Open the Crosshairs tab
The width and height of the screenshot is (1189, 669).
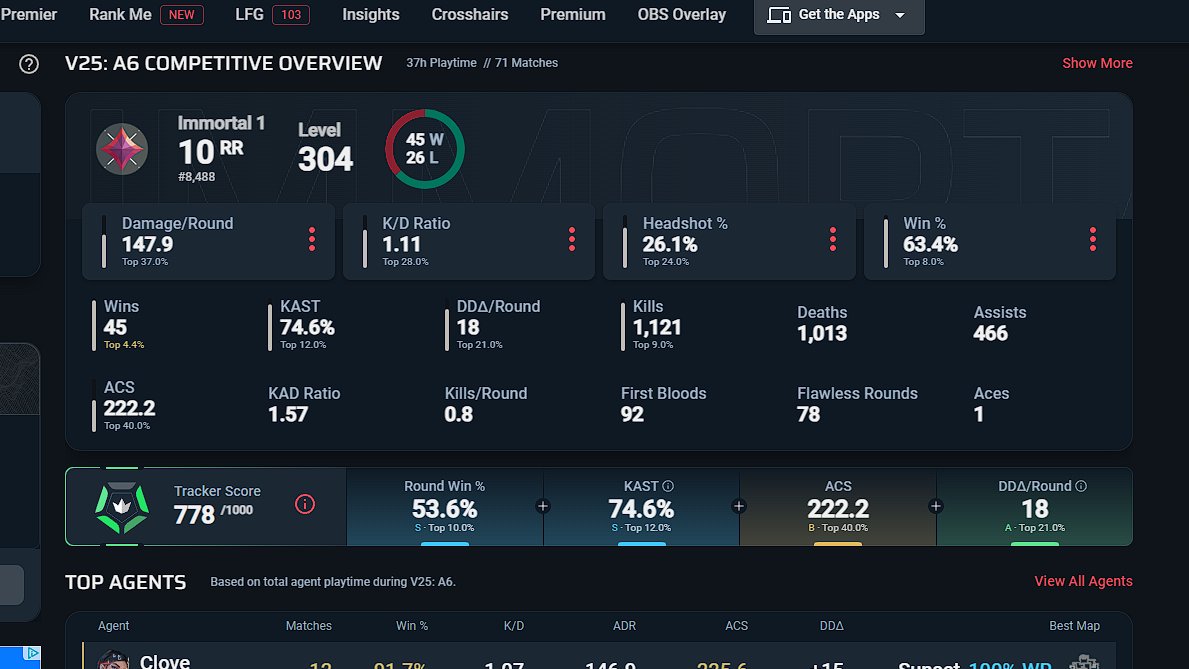click(469, 14)
